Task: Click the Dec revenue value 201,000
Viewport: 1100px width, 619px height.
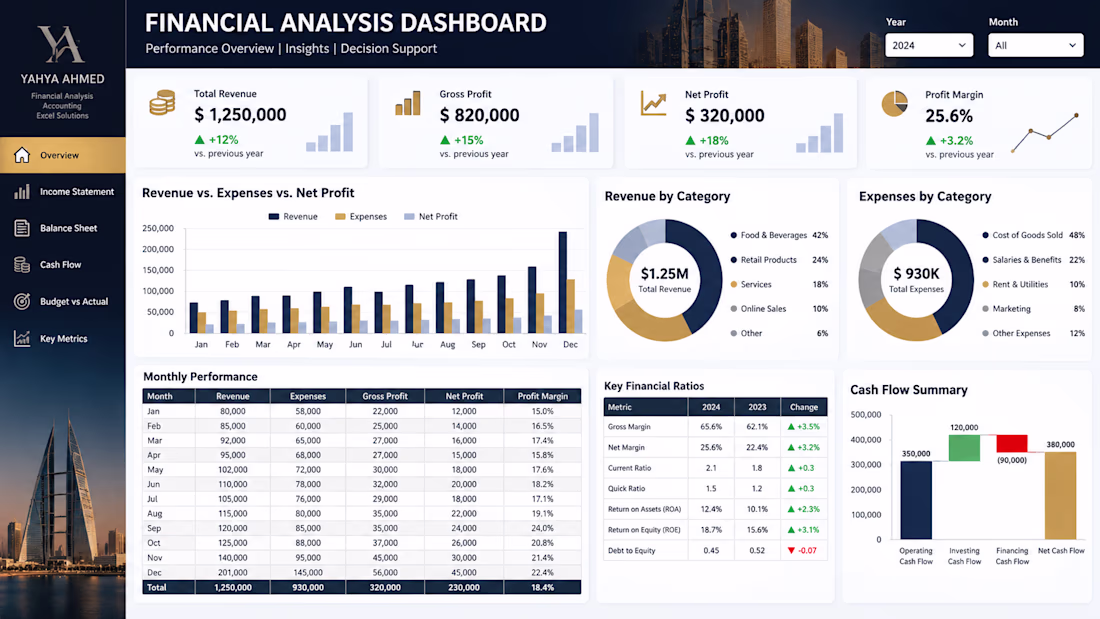Action: click(233, 573)
